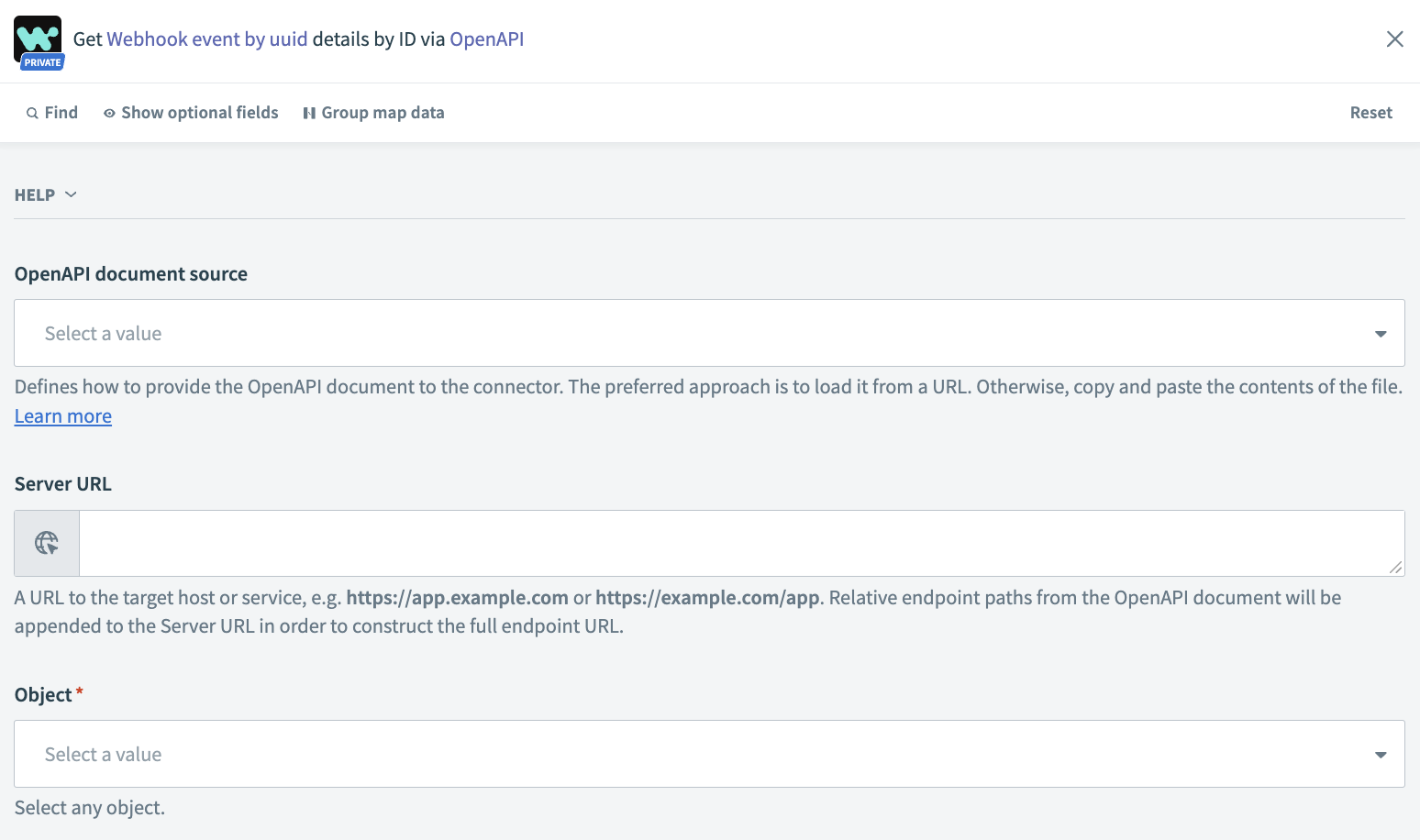
Task: Click the PRIVATE badge on the logo
Action: (x=42, y=63)
